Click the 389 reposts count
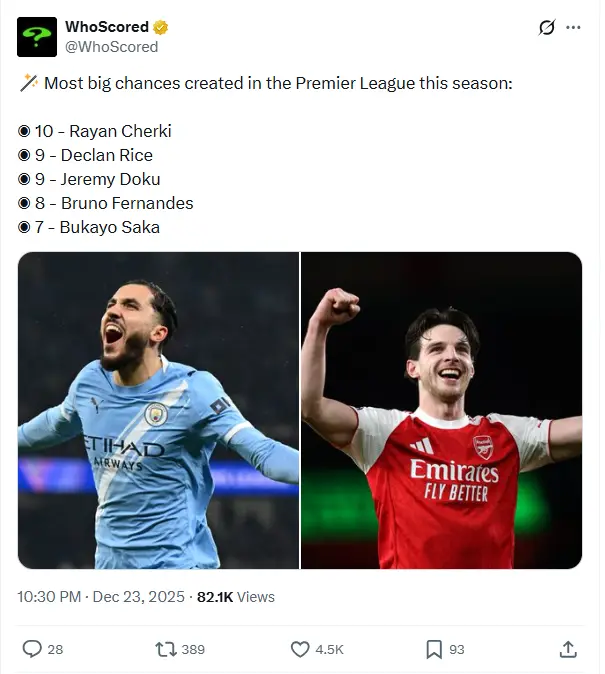Image resolution: width=605 pixels, height=674 pixels. click(193, 649)
